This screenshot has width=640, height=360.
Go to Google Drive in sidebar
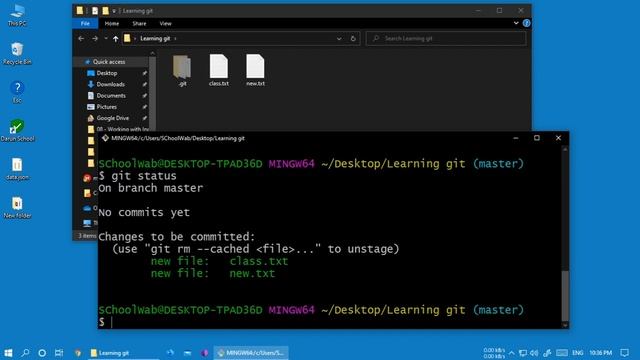[113, 118]
